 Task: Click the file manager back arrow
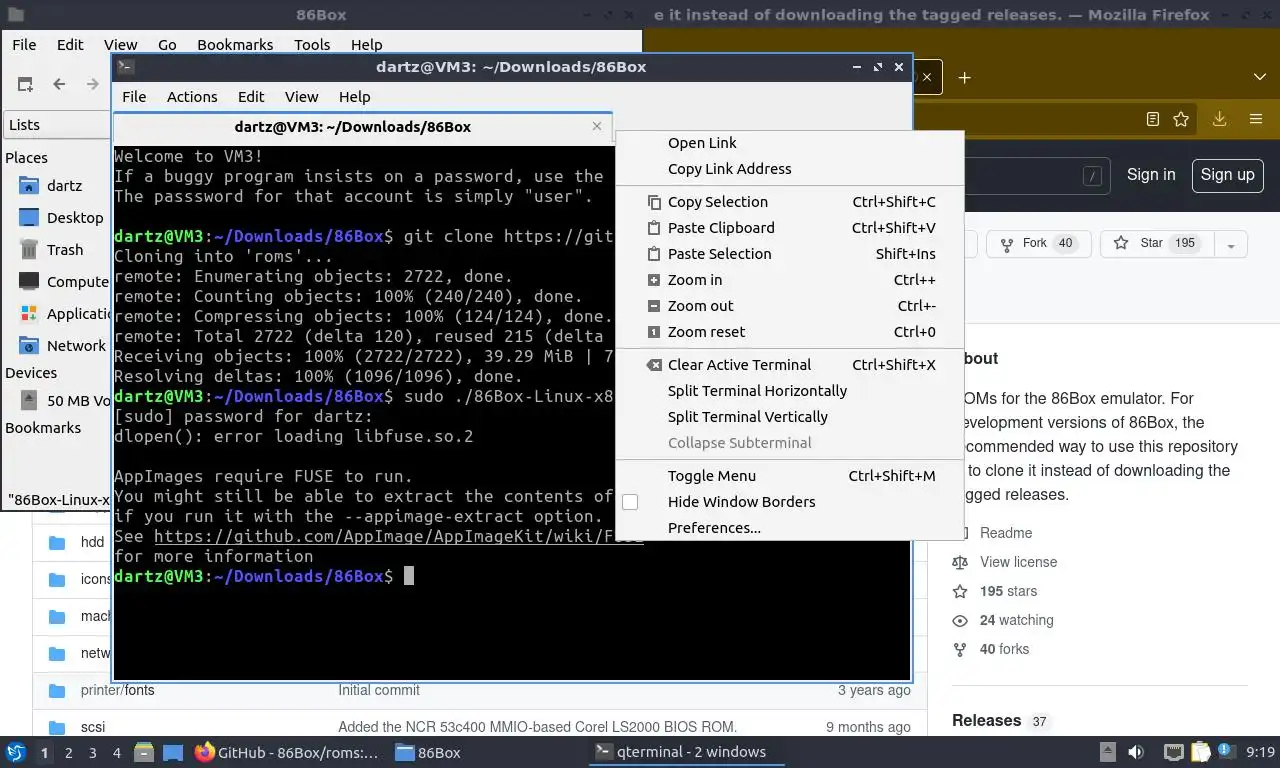pos(59,85)
